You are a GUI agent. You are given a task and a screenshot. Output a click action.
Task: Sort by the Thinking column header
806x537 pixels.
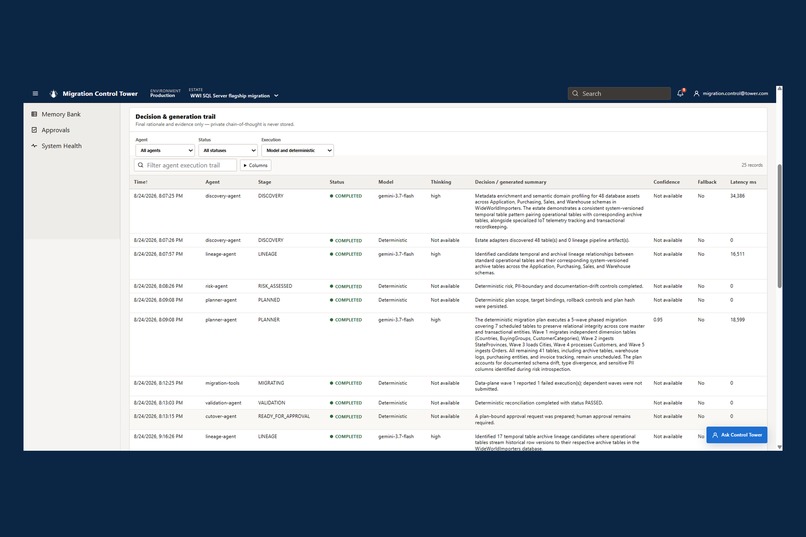[441, 182]
